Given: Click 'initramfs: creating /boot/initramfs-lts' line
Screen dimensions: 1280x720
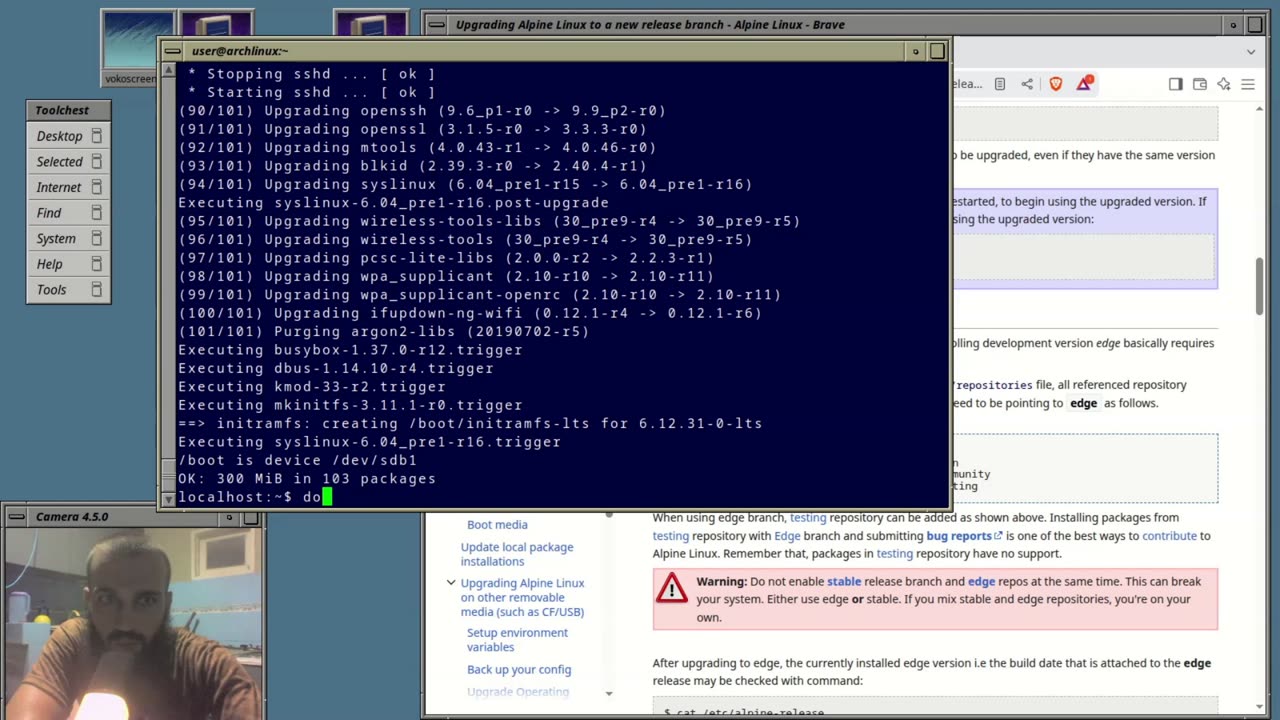Looking at the screenshot, I should (470, 424).
